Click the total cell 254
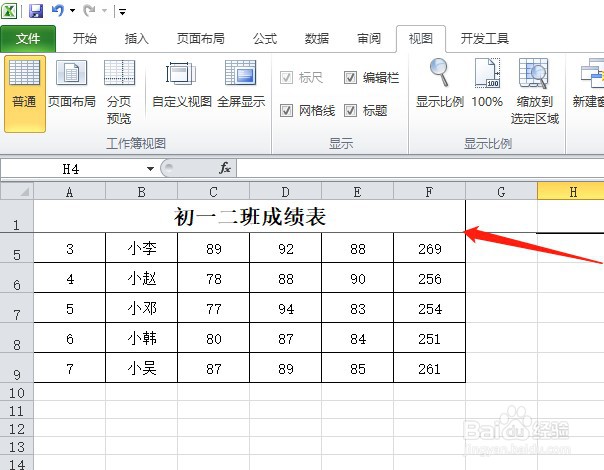Screen dimensions: 604x470 (430, 308)
